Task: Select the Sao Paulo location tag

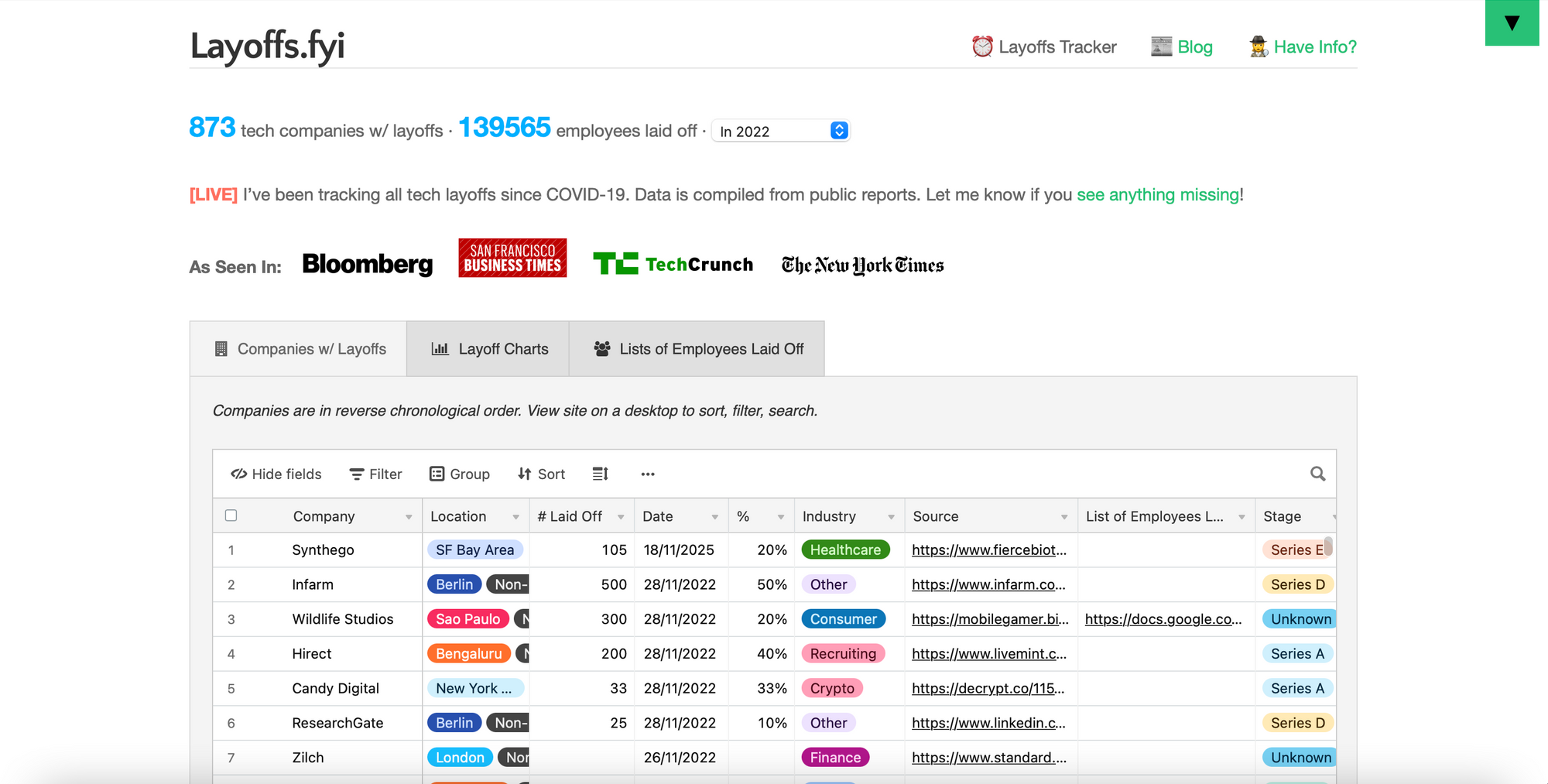Action: coord(468,619)
